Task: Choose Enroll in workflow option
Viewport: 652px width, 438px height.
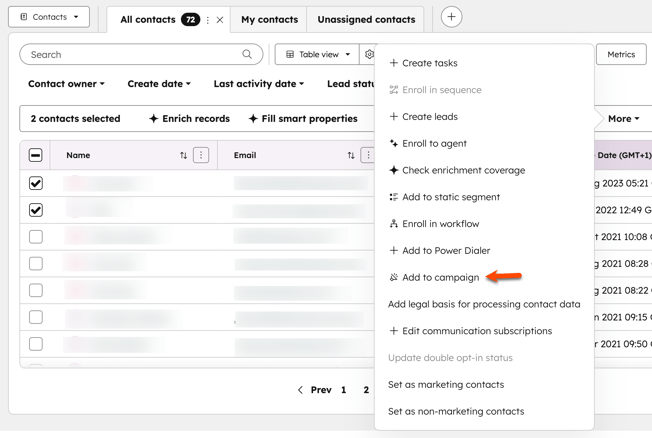Action: [434, 224]
